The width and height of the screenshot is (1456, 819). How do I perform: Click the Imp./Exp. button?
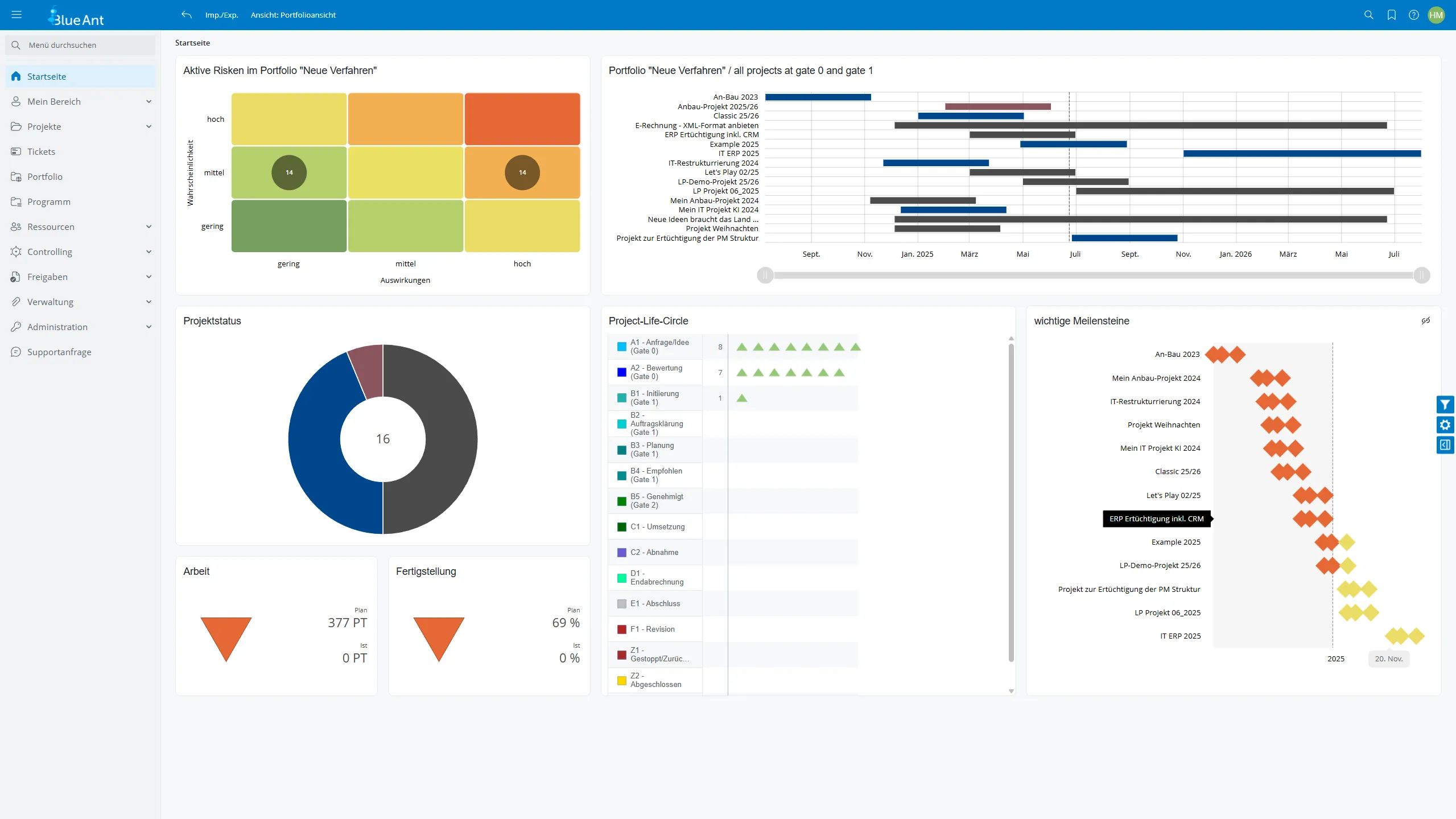pos(221,15)
